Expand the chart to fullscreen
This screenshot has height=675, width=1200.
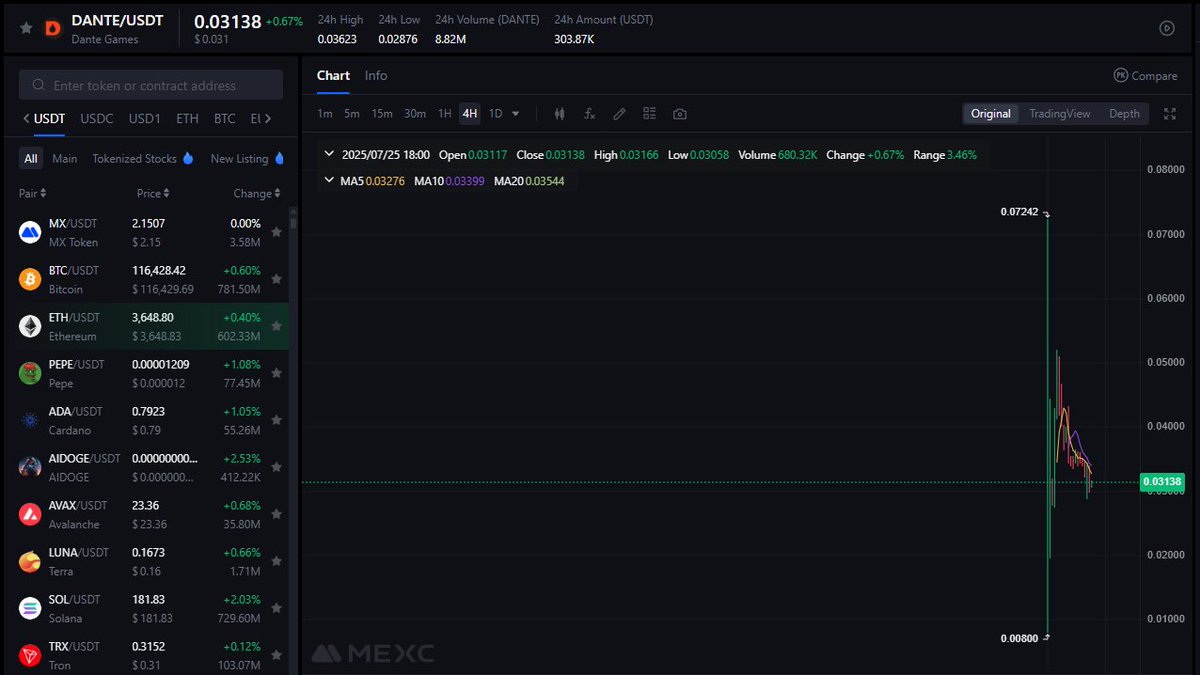coord(1170,114)
